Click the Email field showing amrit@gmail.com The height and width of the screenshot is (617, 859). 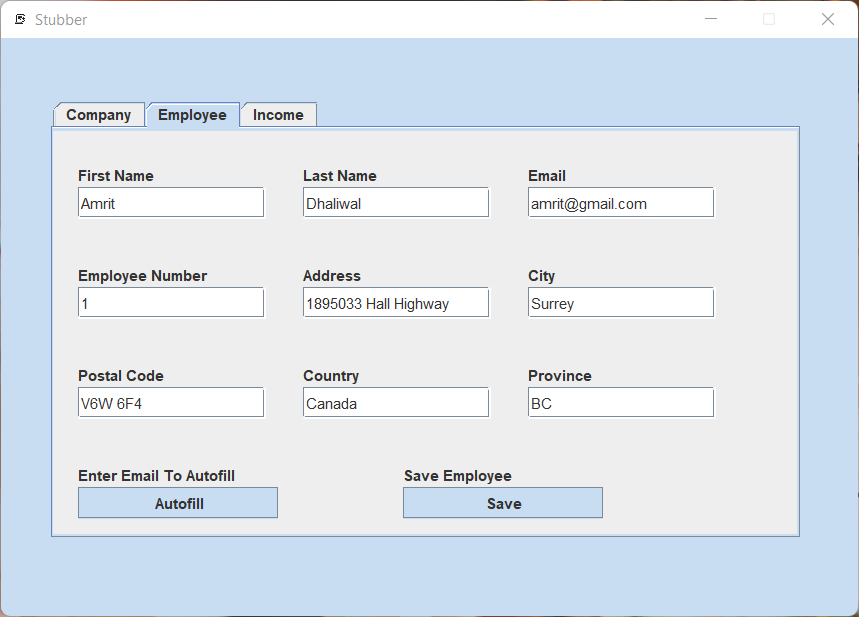(x=621, y=203)
